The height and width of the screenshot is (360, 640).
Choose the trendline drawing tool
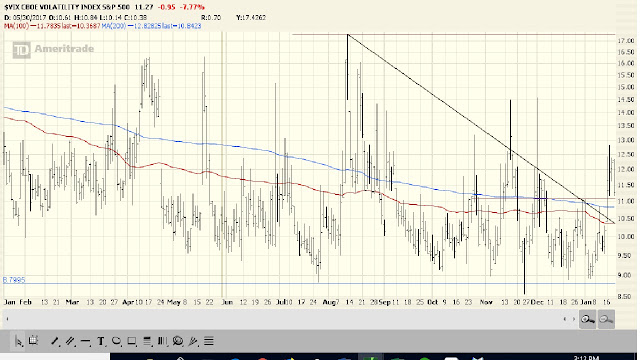54,341
